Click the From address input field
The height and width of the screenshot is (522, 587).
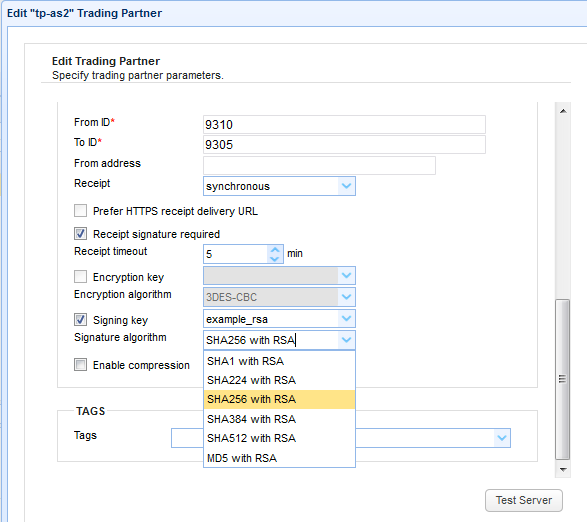tap(319, 165)
